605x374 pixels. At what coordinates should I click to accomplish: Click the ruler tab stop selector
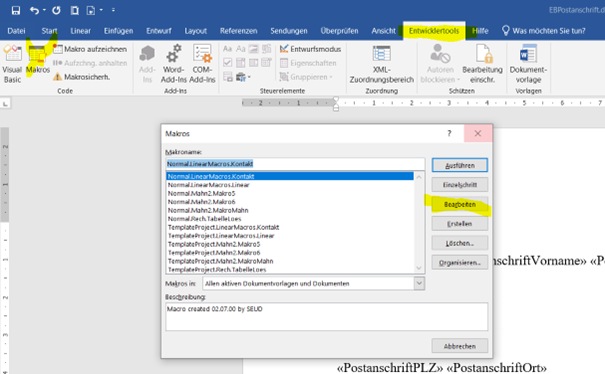[x=5, y=104]
